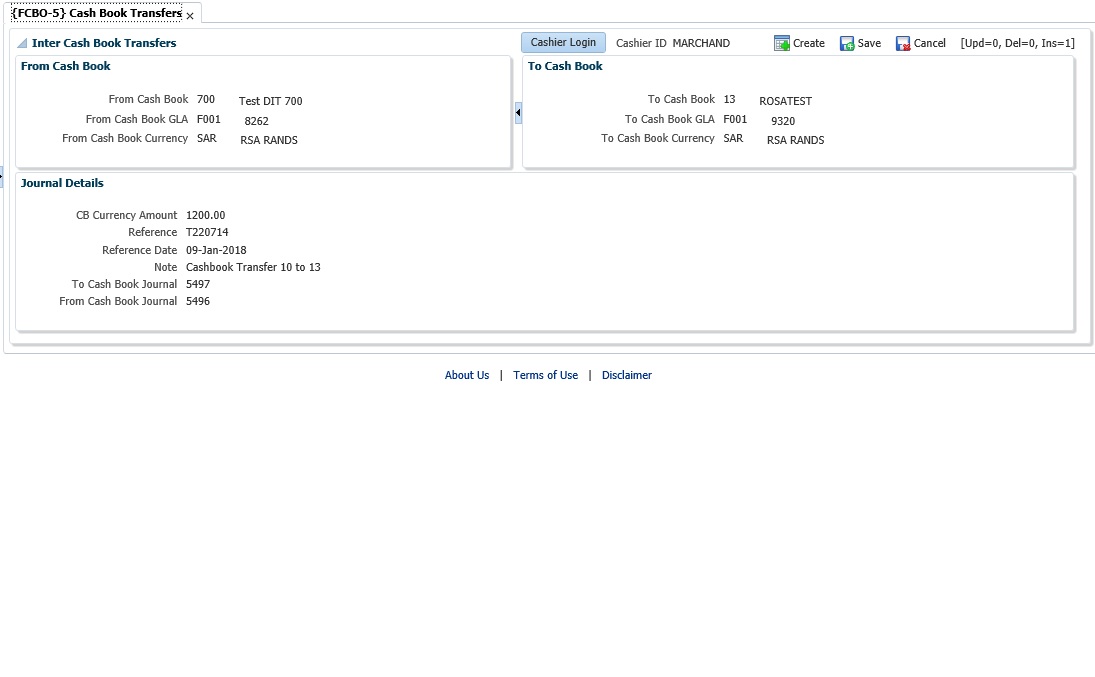Collapse the panel using the splitter arrow
Viewport: 1095px width, 677px height.
click(x=518, y=113)
